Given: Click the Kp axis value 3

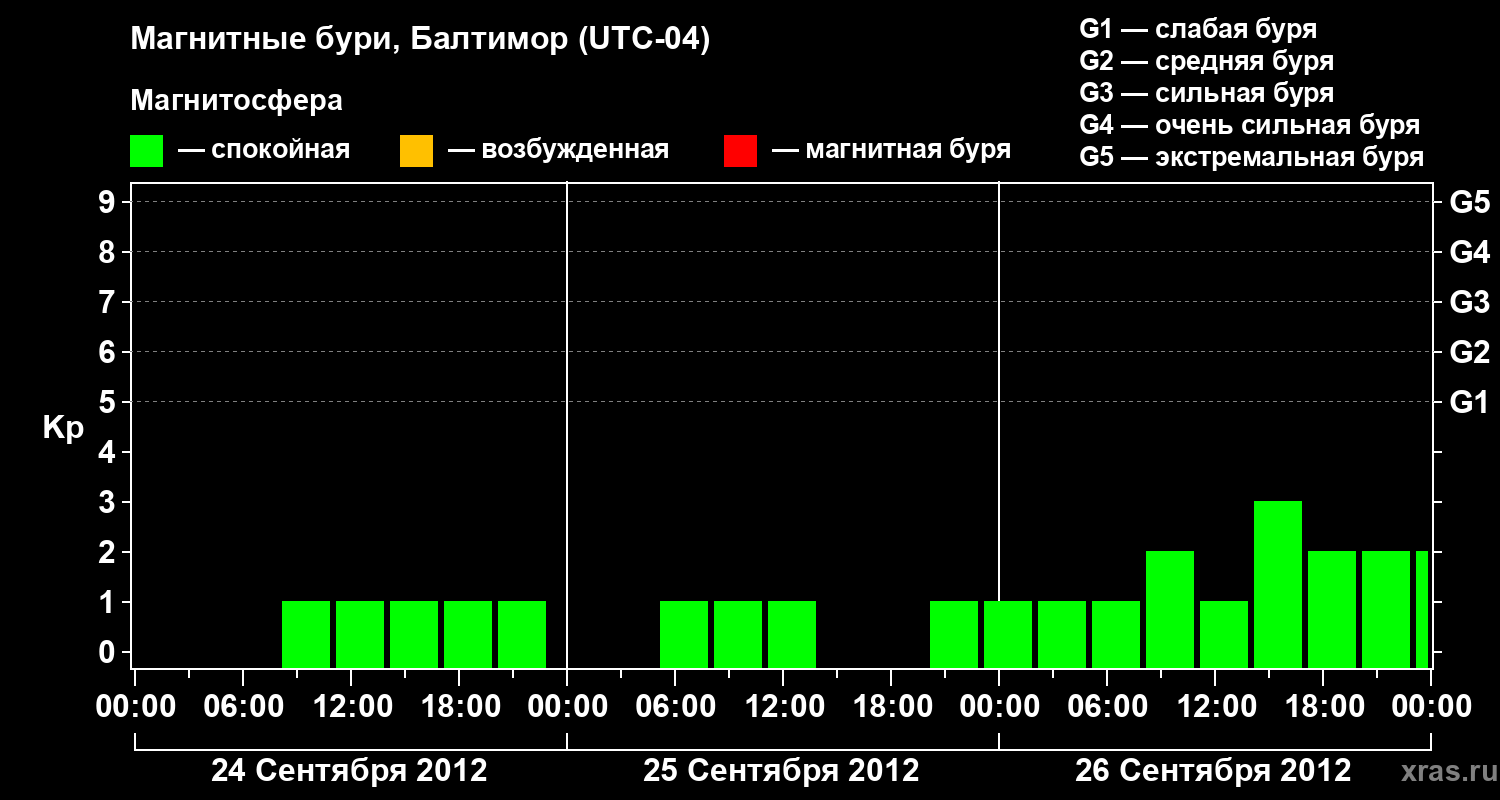Looking at the screenshot, I should click(109, 502).
